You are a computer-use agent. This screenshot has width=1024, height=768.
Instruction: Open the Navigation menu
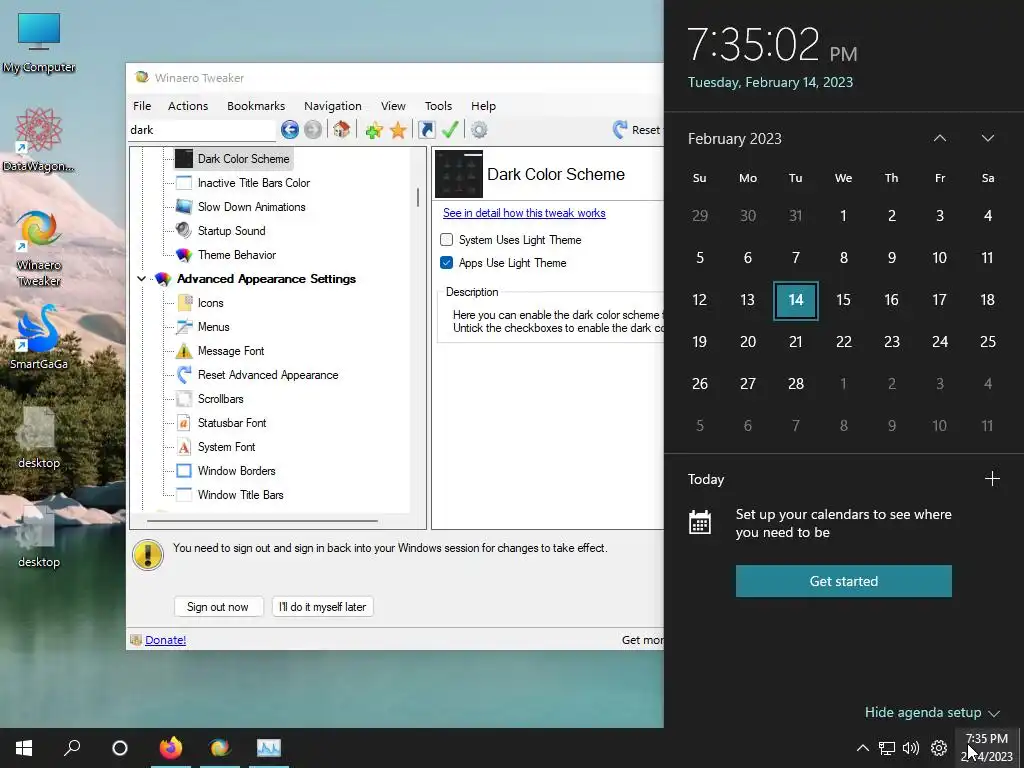(332, 106)
